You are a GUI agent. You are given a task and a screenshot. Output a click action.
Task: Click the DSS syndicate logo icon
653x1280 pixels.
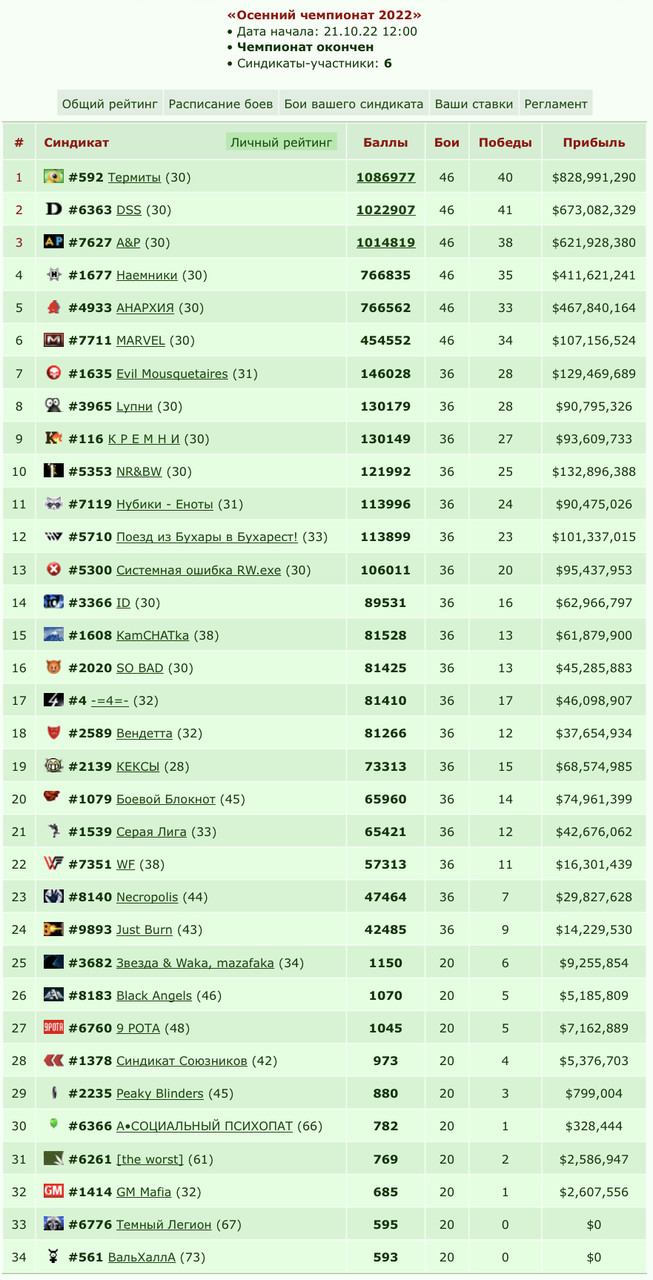click(54, 210)
